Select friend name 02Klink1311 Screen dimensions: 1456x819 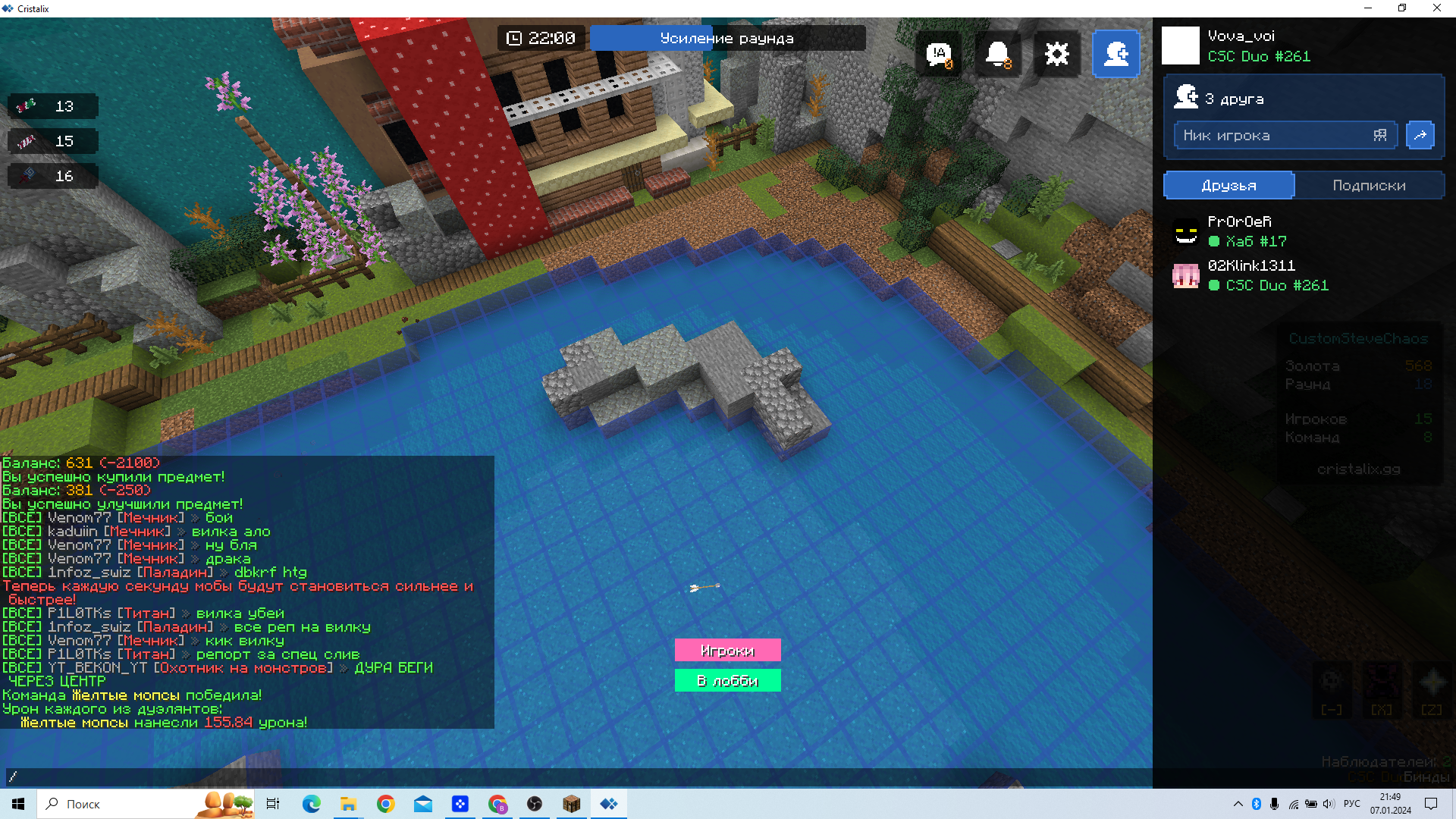point(1251,266)
